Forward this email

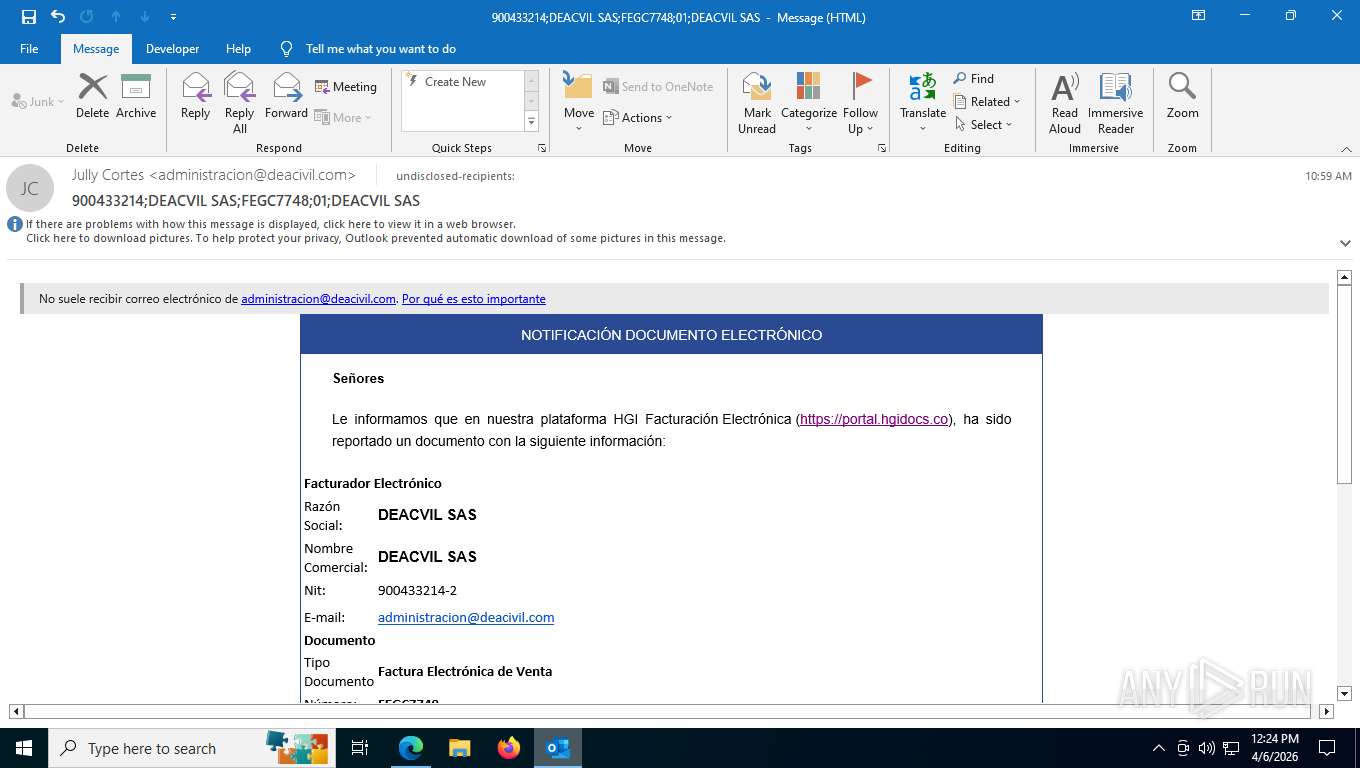pos(287,97)
